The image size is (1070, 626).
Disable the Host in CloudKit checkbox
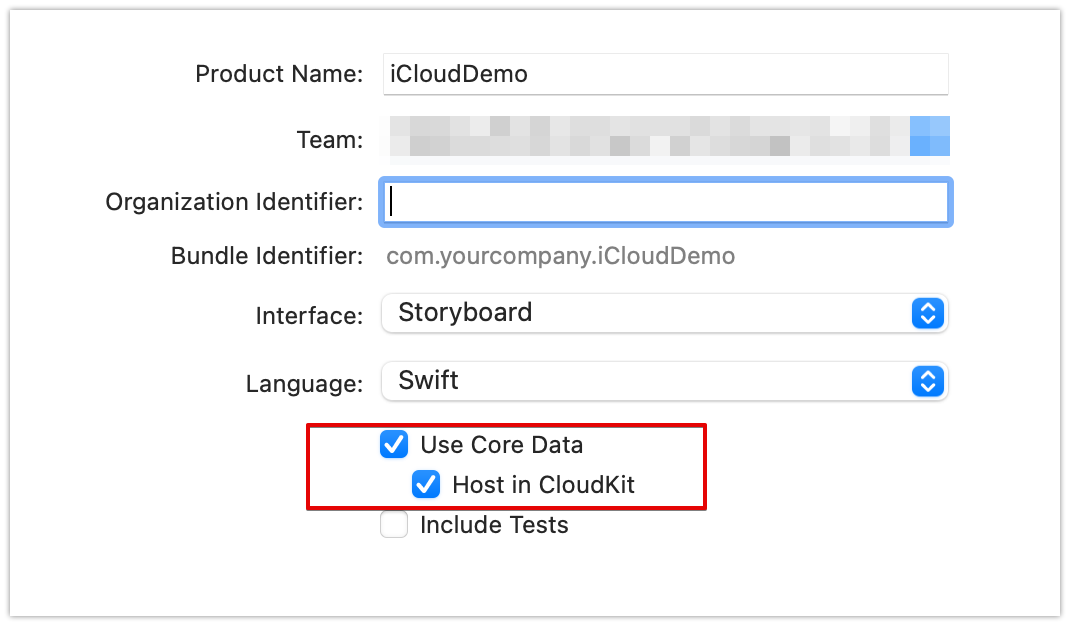[426, 485]
